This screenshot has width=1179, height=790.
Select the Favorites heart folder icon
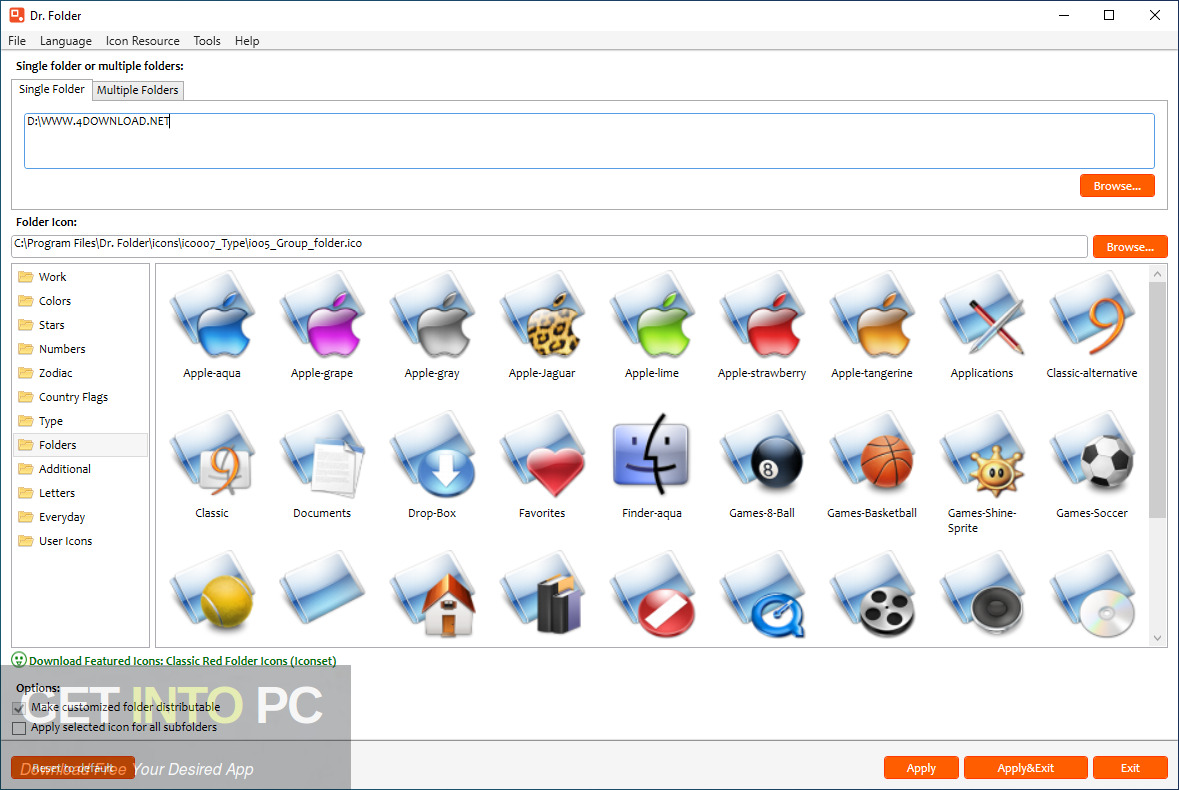point(541,456)
